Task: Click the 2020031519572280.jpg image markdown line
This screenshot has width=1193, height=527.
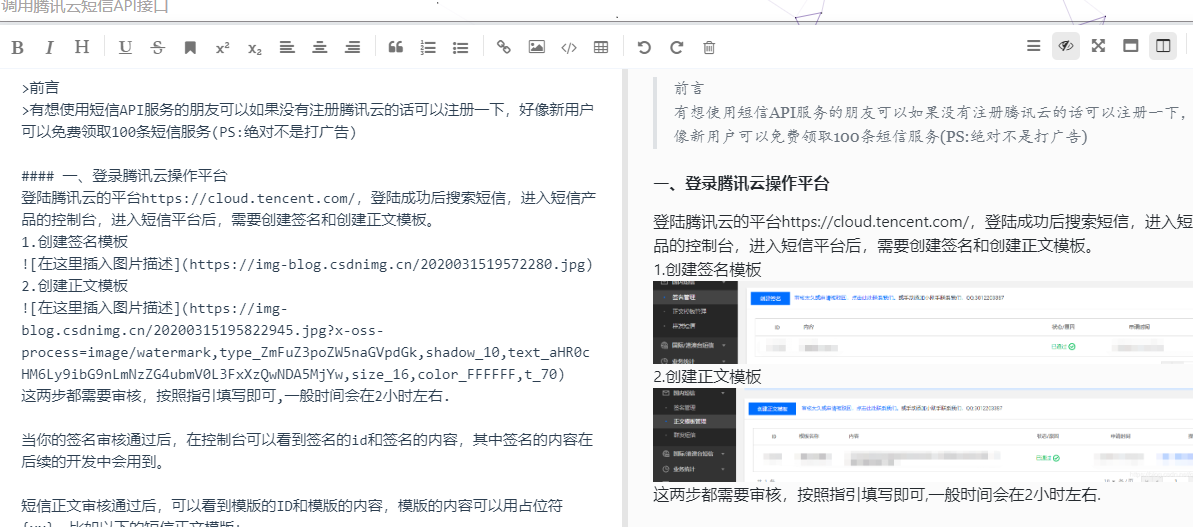Action: 307,265
